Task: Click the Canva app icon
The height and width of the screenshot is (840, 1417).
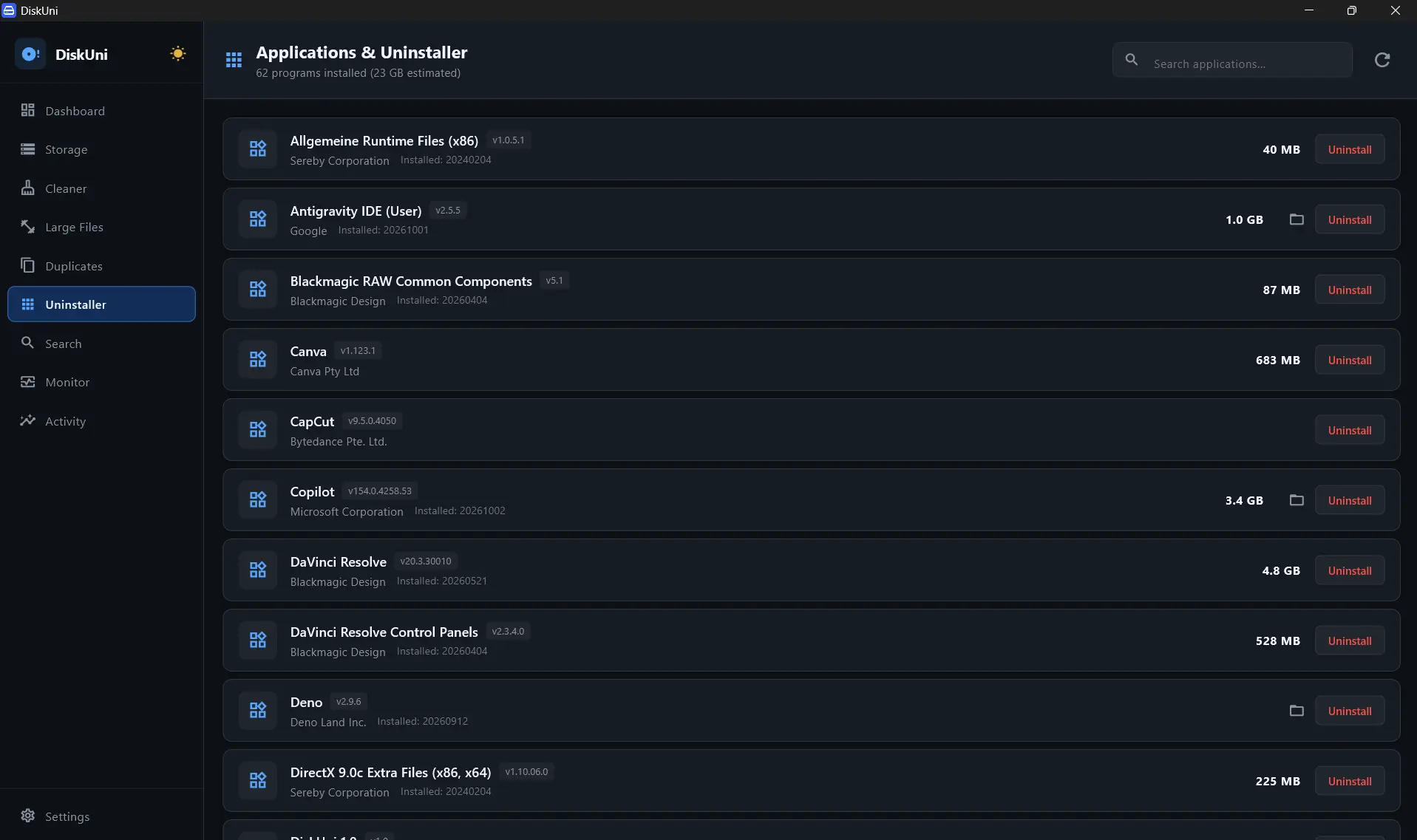Action: [258, 360]
